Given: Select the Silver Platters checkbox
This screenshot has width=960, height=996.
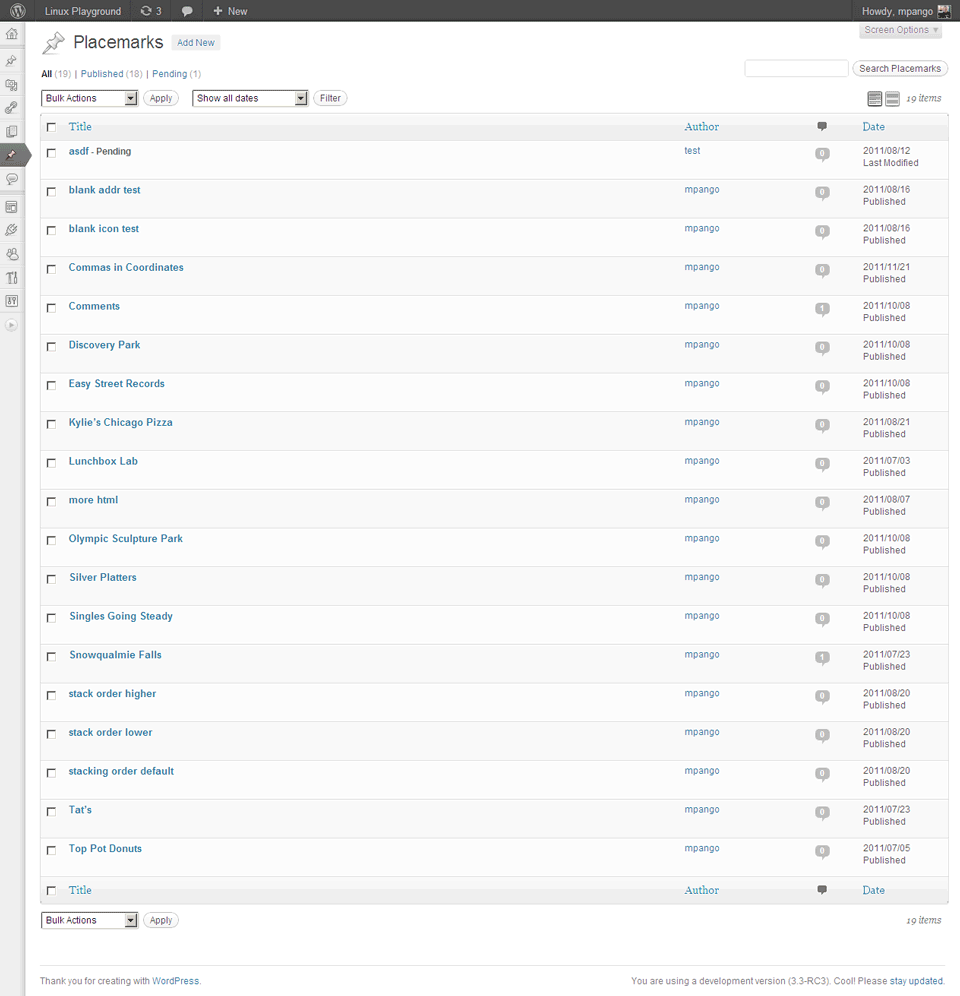Looking at the screenshot, I should 51,579.
